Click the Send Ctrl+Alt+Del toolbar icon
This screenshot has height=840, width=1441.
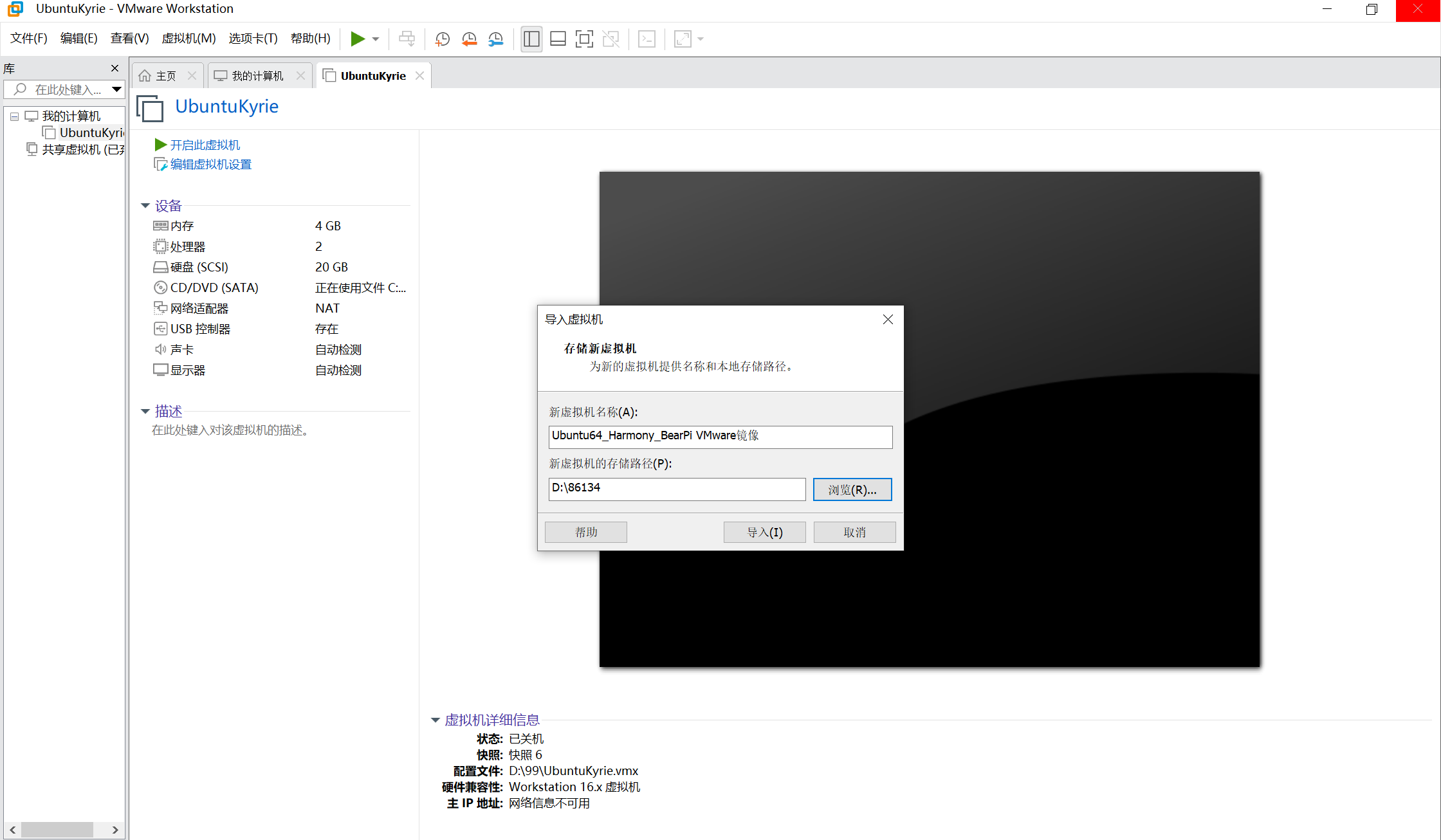click(x=407, y=39)
